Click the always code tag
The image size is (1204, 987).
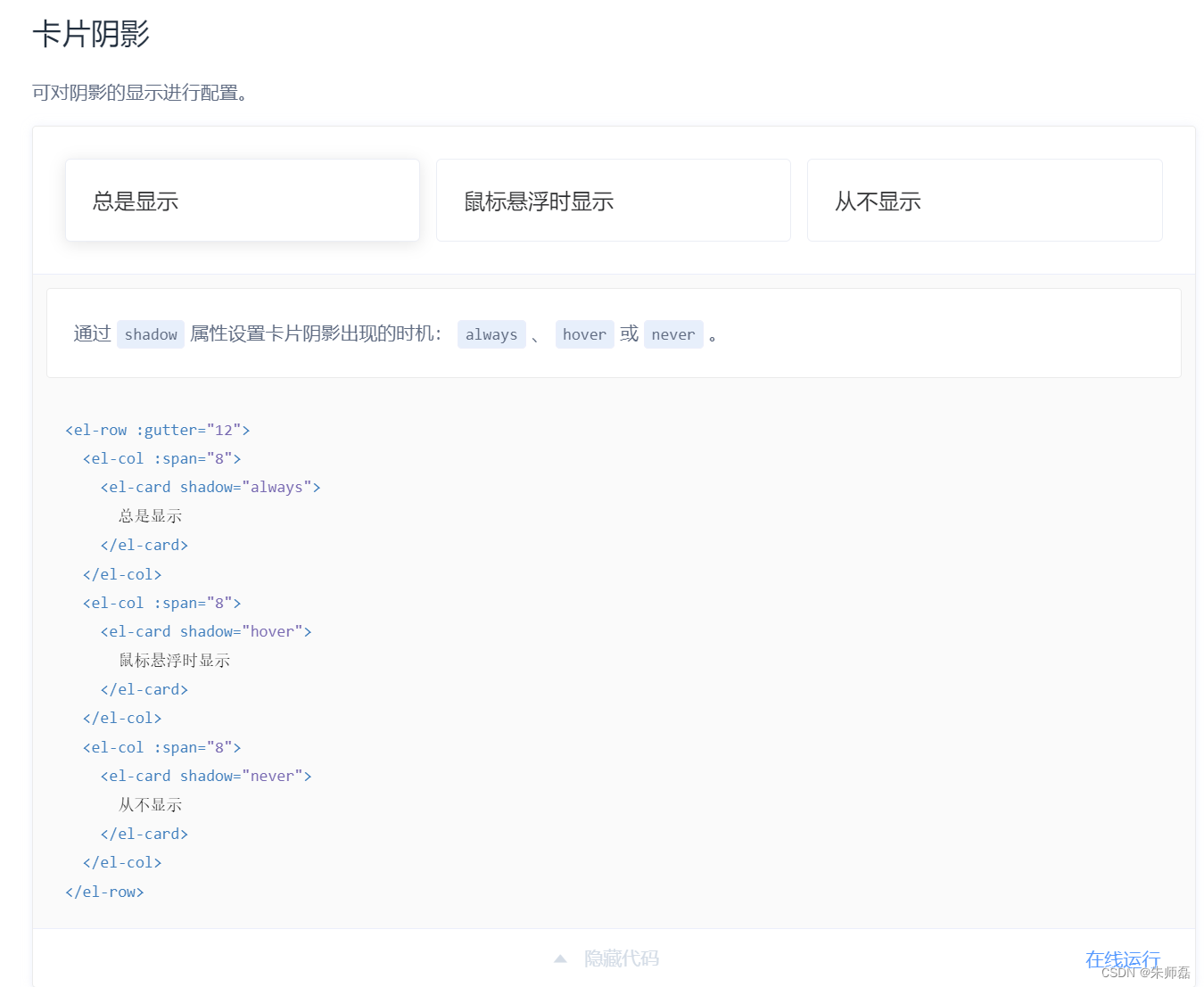491,333
